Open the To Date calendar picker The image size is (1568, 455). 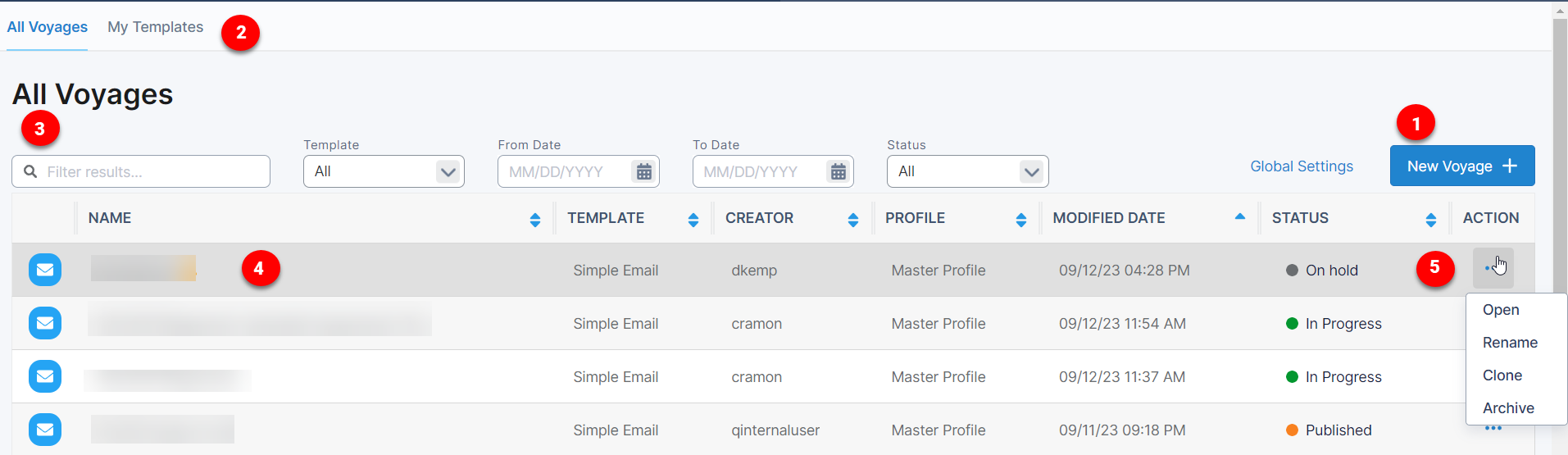pos(839,171)
